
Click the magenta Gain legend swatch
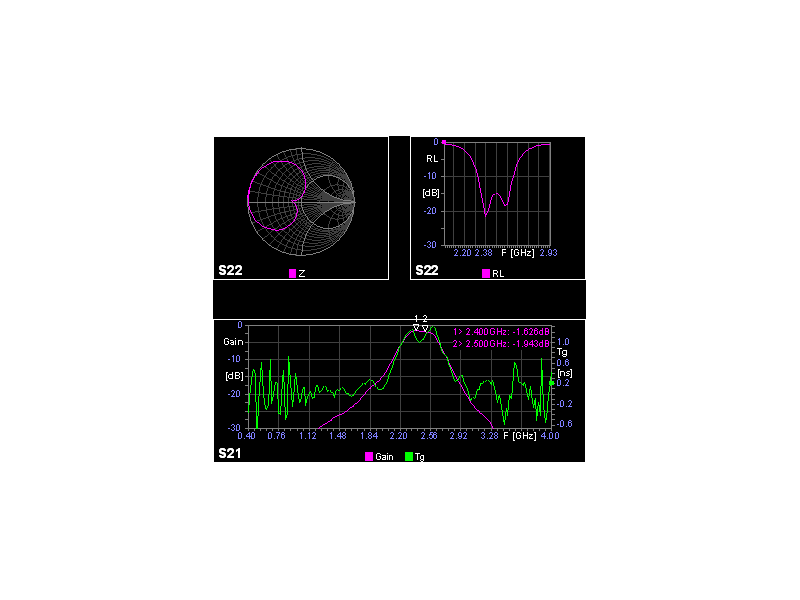(x=369, y=456)
